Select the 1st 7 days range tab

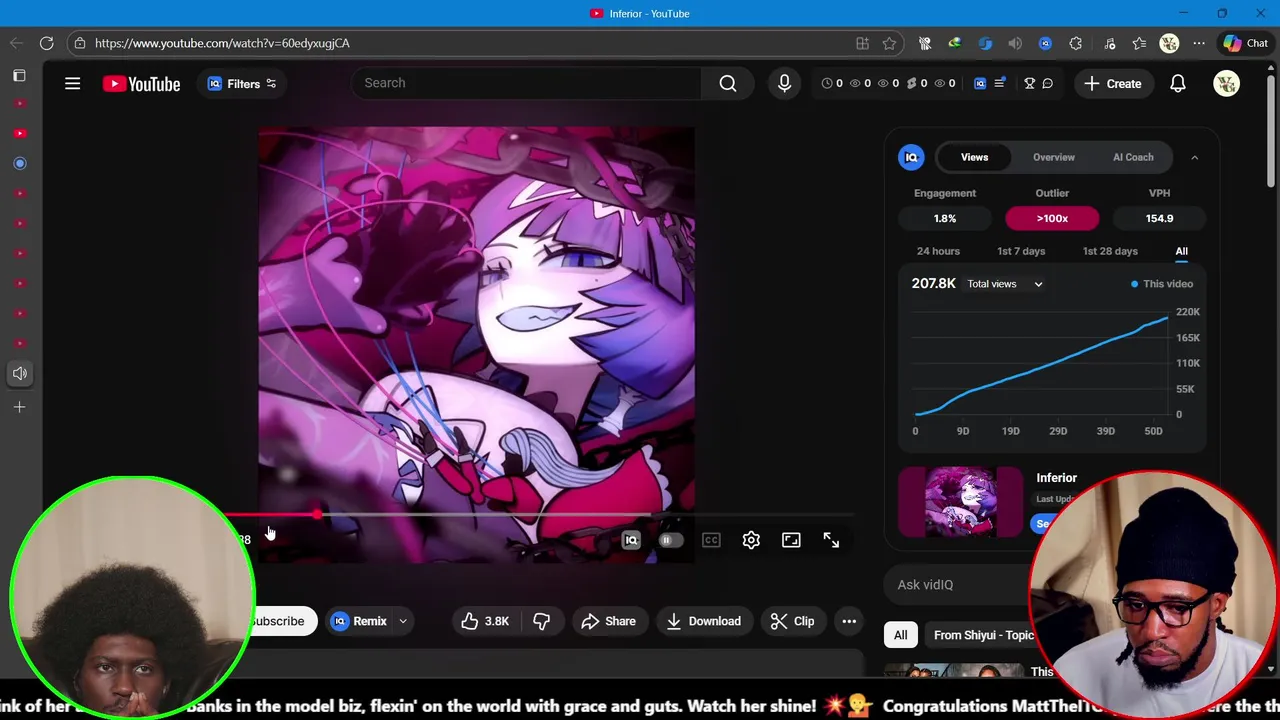pos(1021,251)
